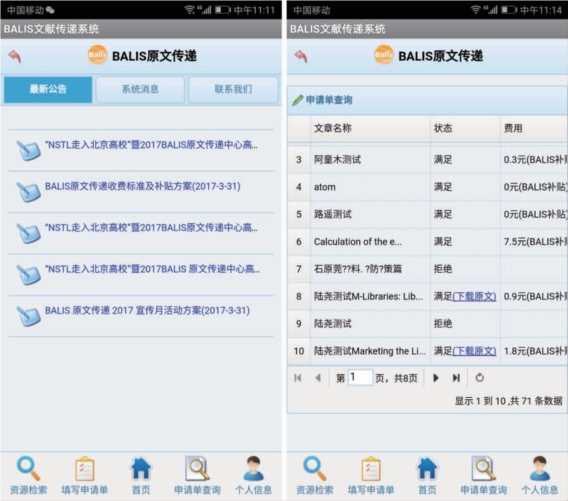Click note icon beside BALIS 原文传递 2017 宣传月 announcement
568x501 pixels.
click(x=28, y=316)
